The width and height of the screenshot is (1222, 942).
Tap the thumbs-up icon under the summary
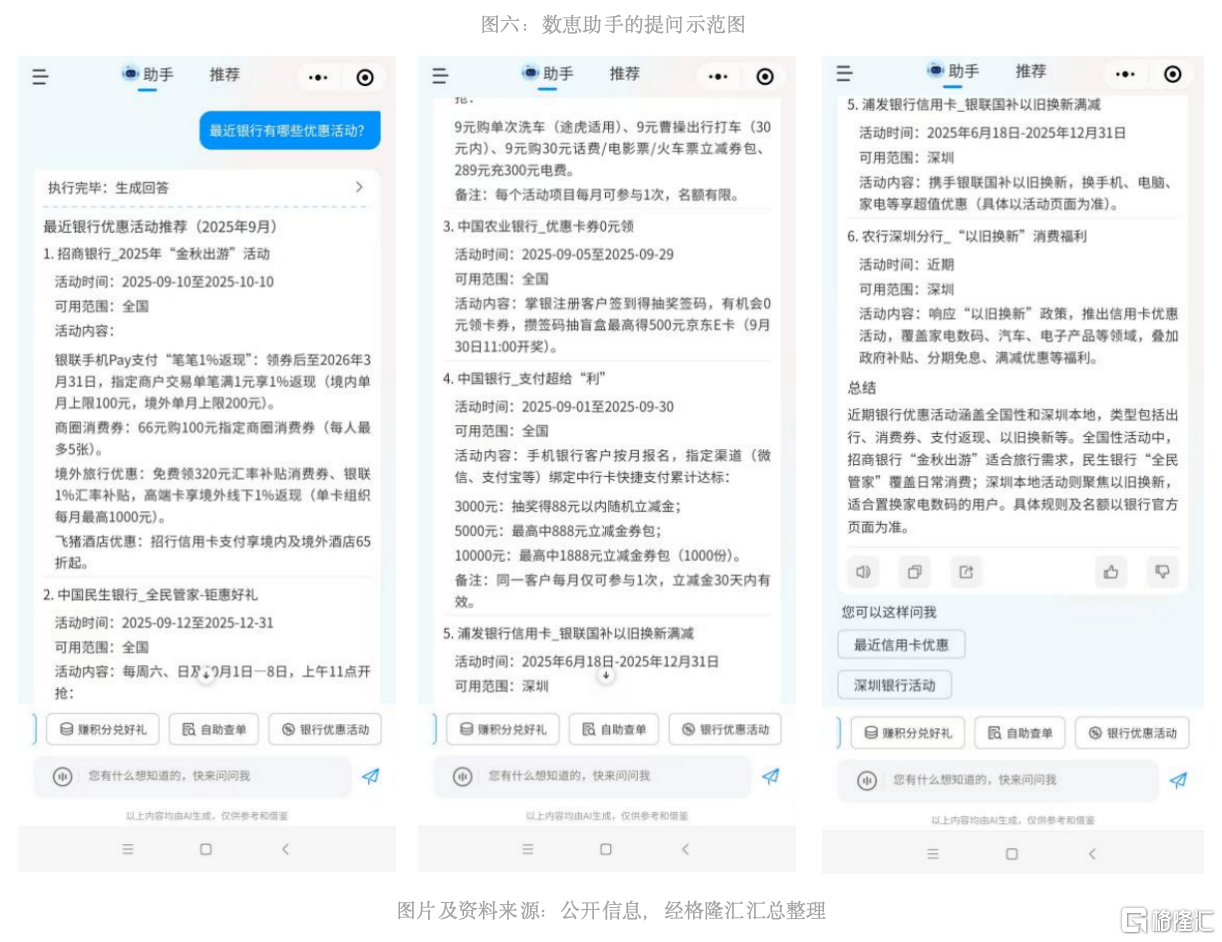[1110, 572]
